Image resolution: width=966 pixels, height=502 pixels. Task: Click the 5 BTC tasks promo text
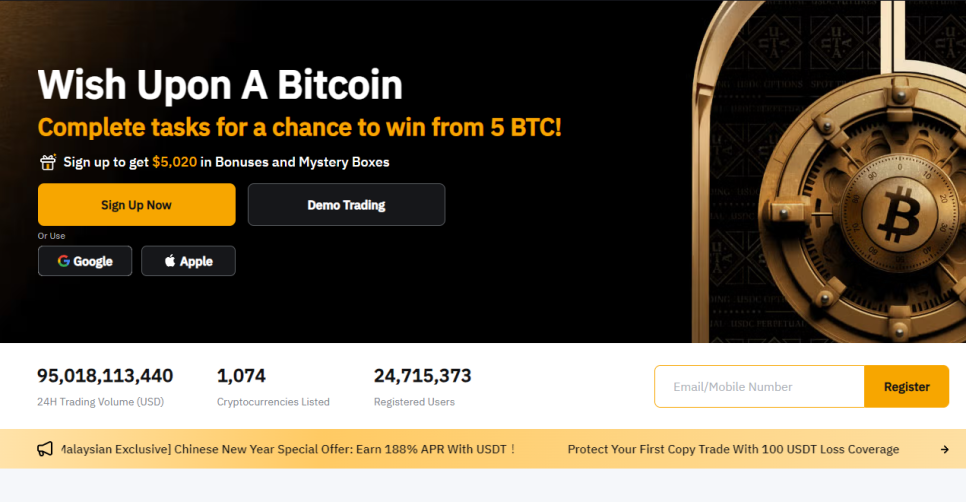pos(299,128)
